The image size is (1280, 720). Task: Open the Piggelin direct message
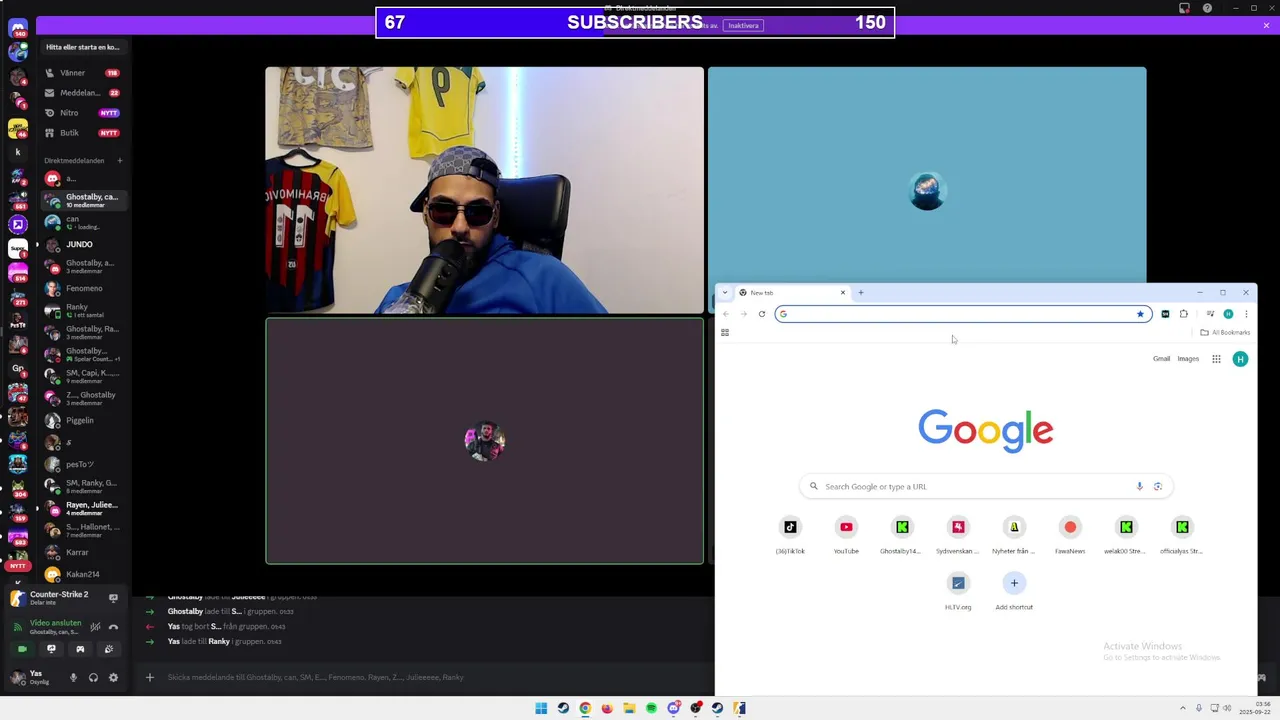click(82, 421)
